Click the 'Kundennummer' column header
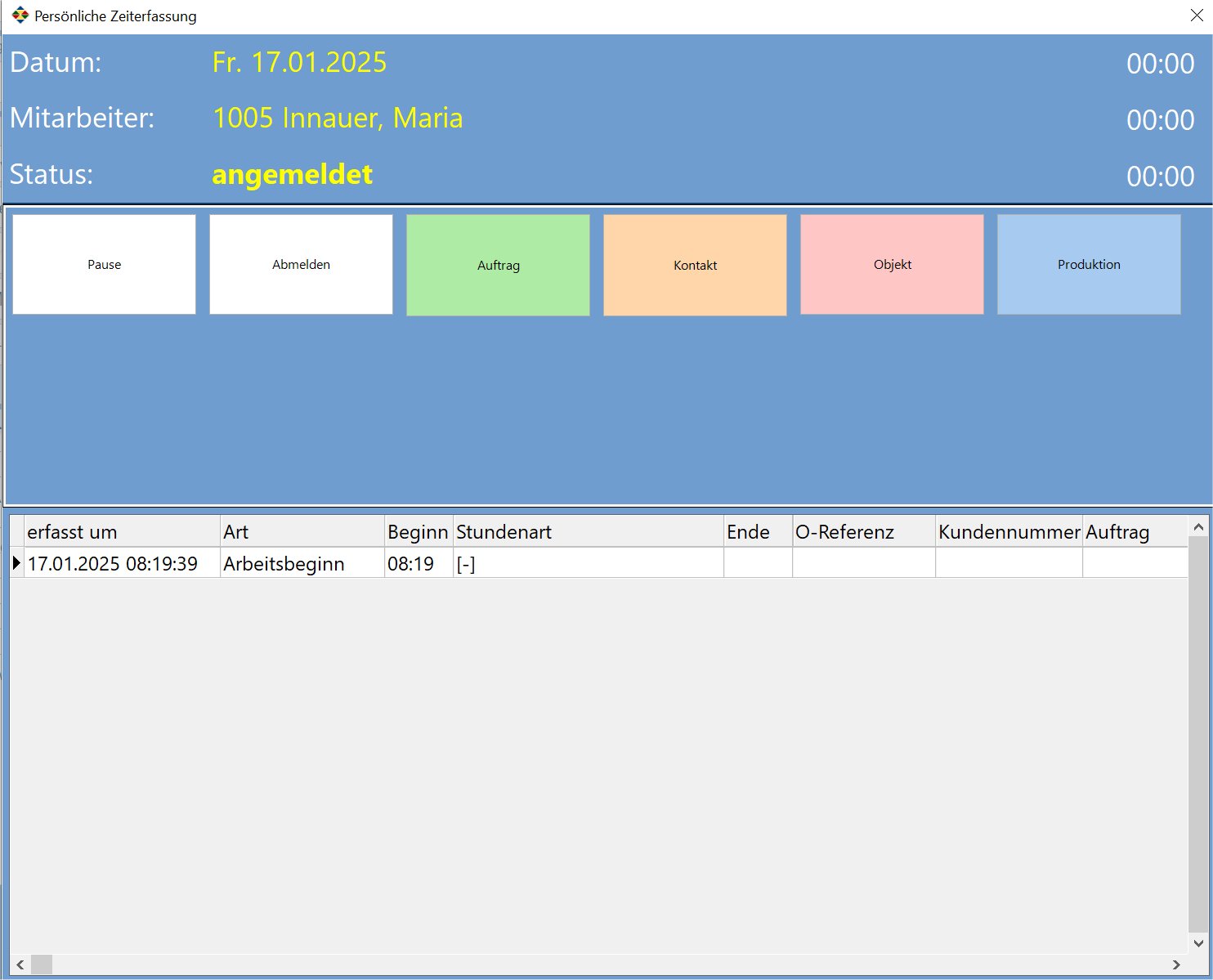1213x980 pixels. pyautogui.click(x=1009, y=532)
